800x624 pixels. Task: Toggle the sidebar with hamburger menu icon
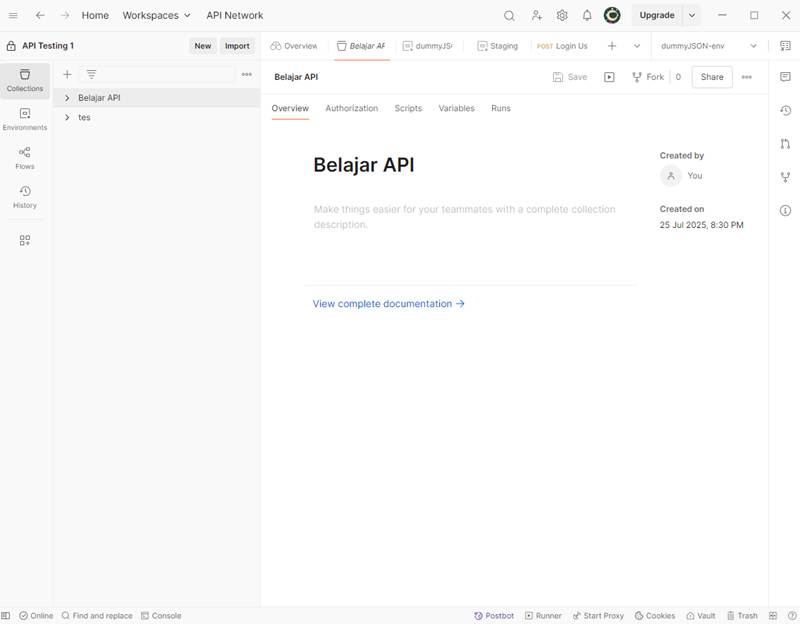tap(13, 16)
